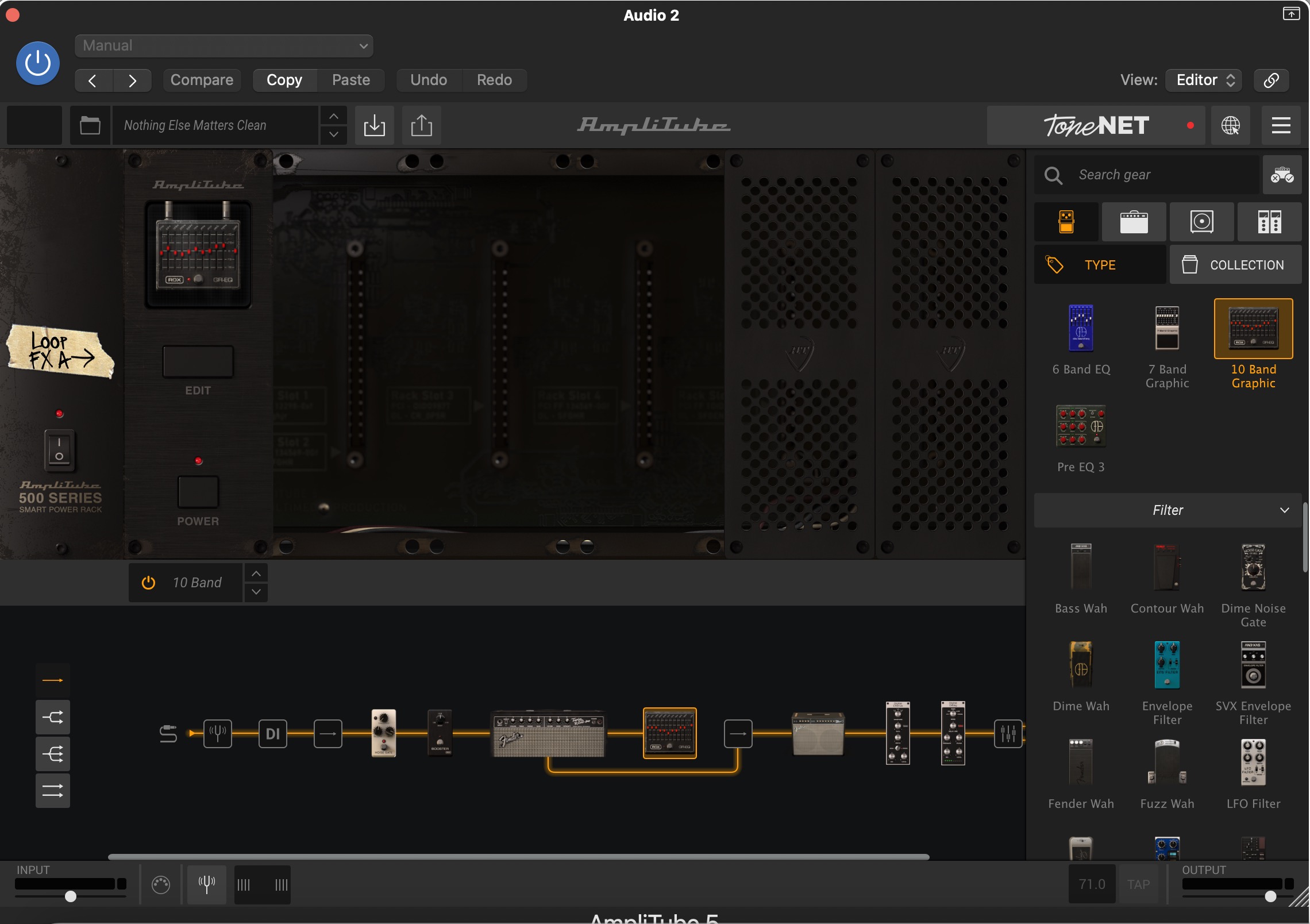Image resolution: width=1310 pixels, height=924 pixels.
Task: Click the DI block in signal chain
Action: click(273, 733)
